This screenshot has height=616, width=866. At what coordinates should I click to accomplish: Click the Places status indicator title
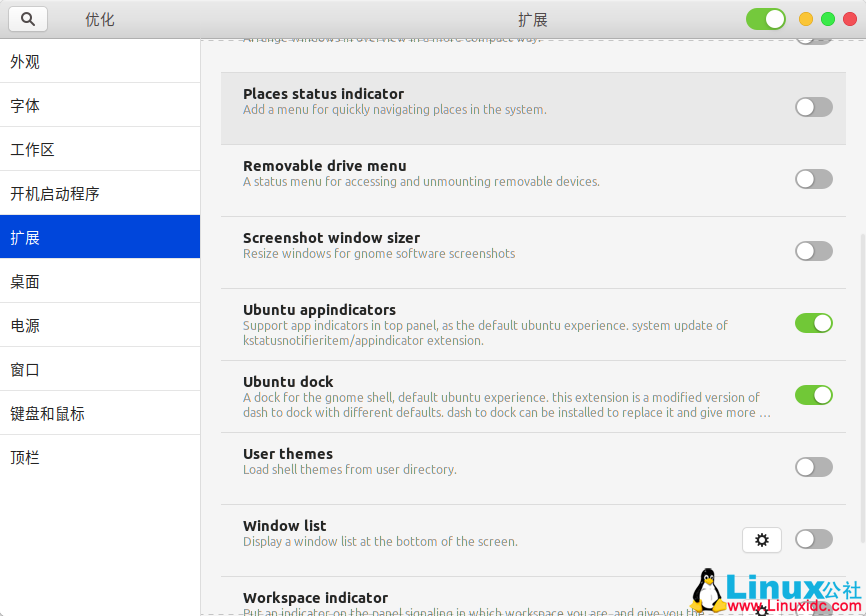[x=323, y=93]
